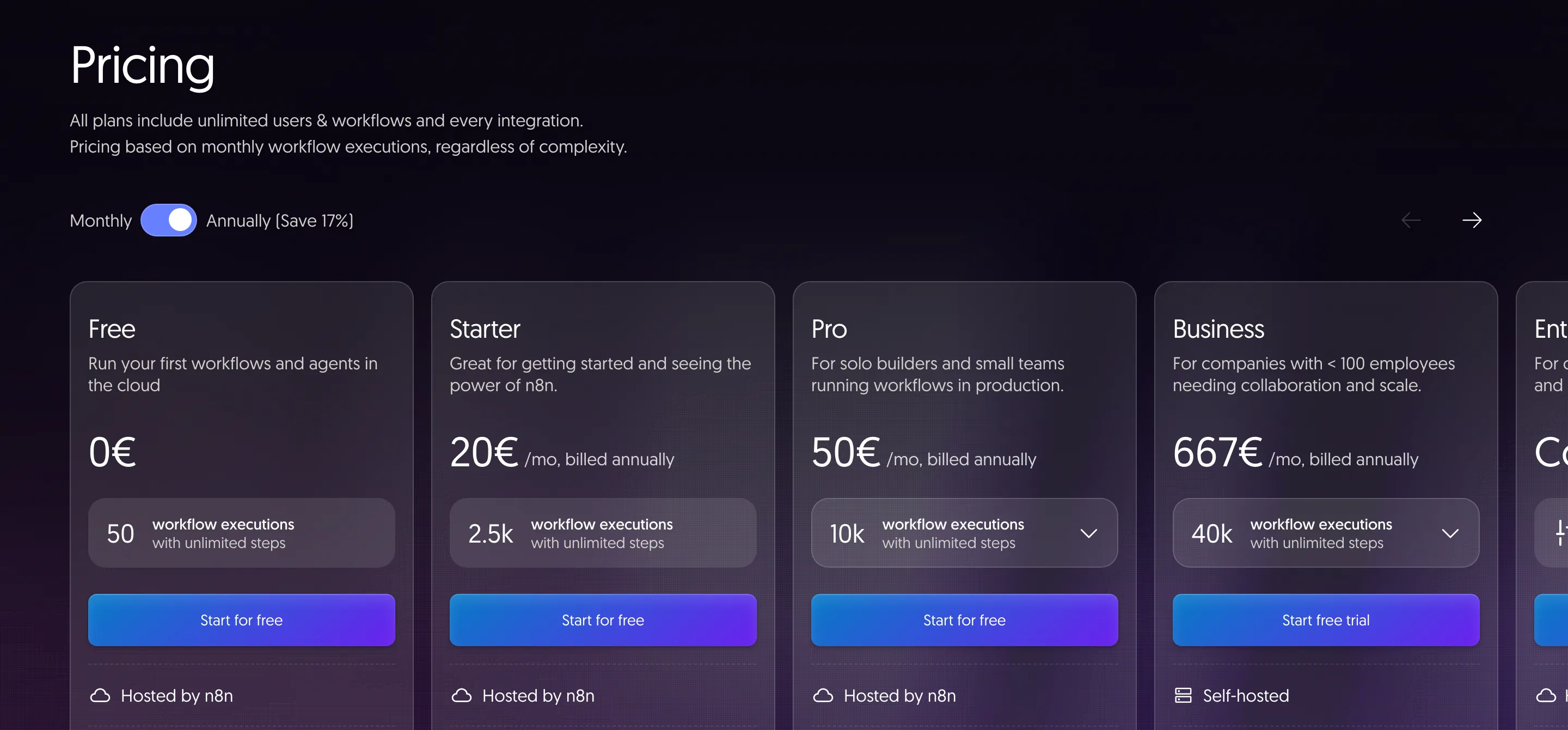Click the Self-hosted server icon in Business
Image resolution: width=1568 pixels, height=730 pixels.
coord(1183,695)
